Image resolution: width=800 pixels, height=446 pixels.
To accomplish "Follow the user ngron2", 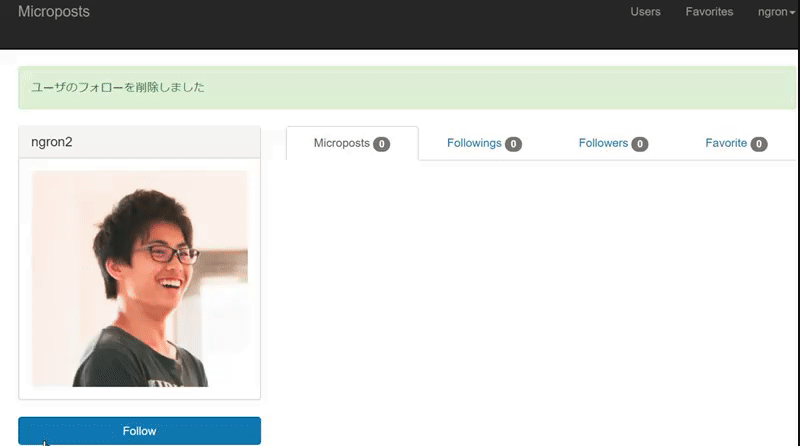I will [139, 431].
